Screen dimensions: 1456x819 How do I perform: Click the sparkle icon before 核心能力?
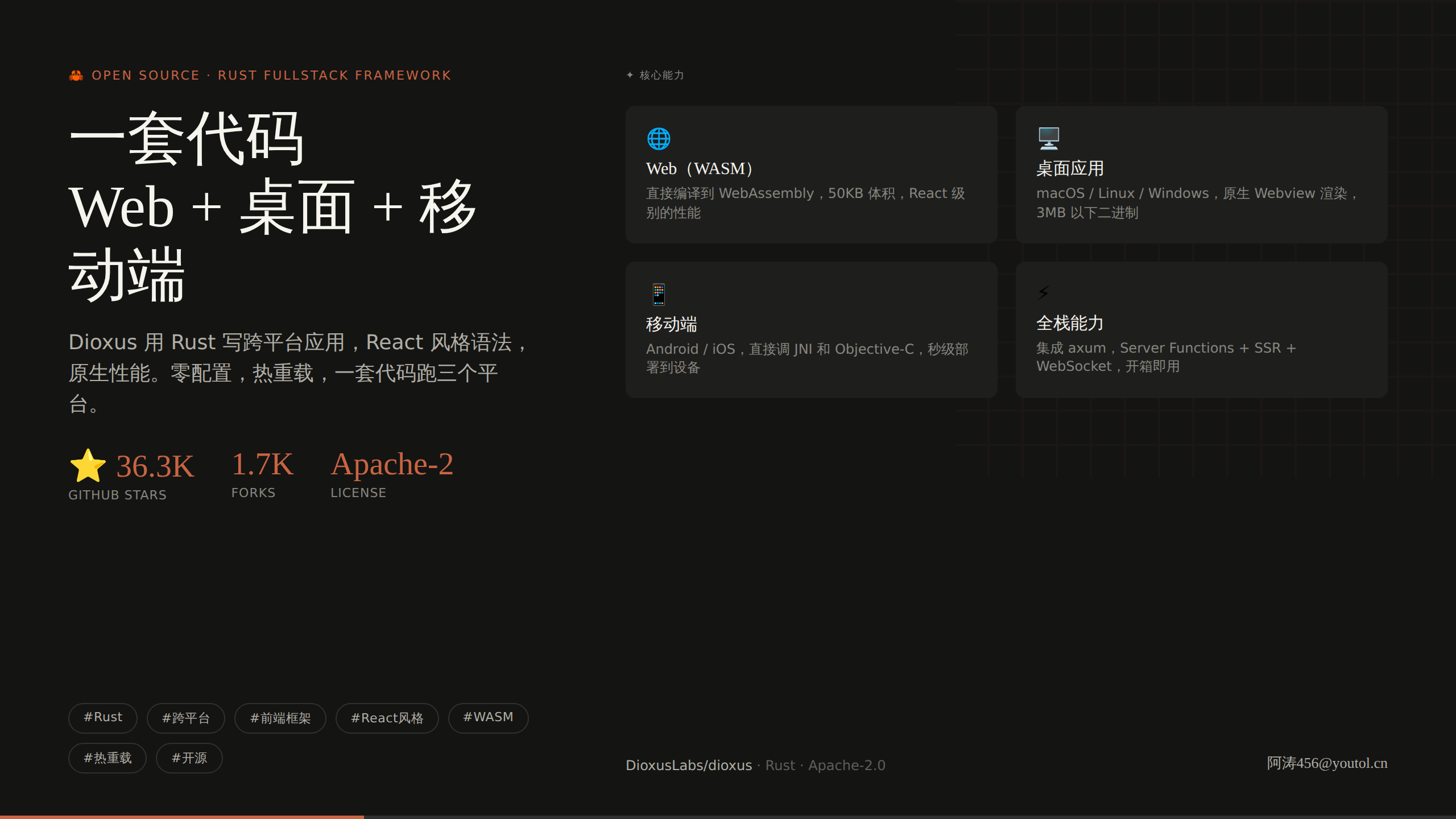click(630, 75)
